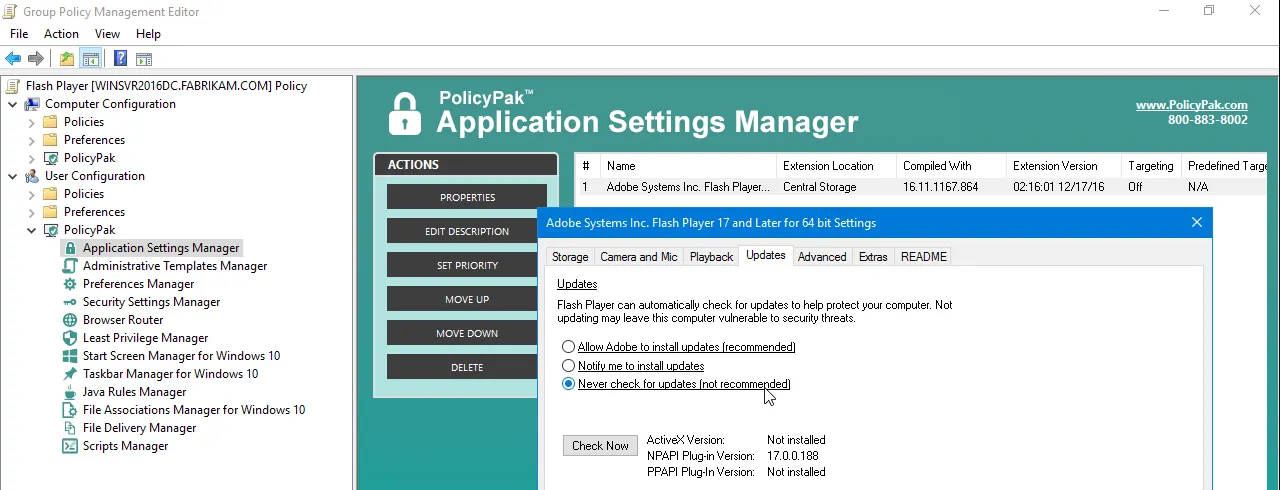Click the Name column header
Screen dimensions: 1280x490
point(688,166)
